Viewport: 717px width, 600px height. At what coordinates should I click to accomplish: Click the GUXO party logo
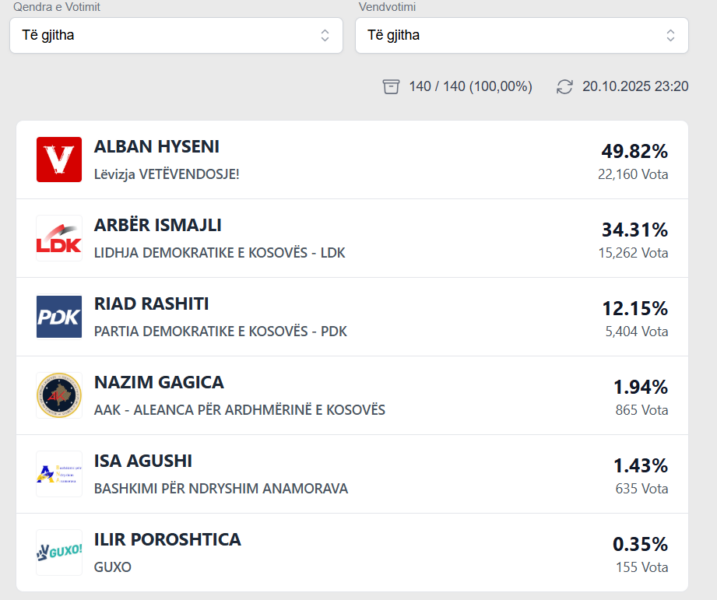click(59, 552)
